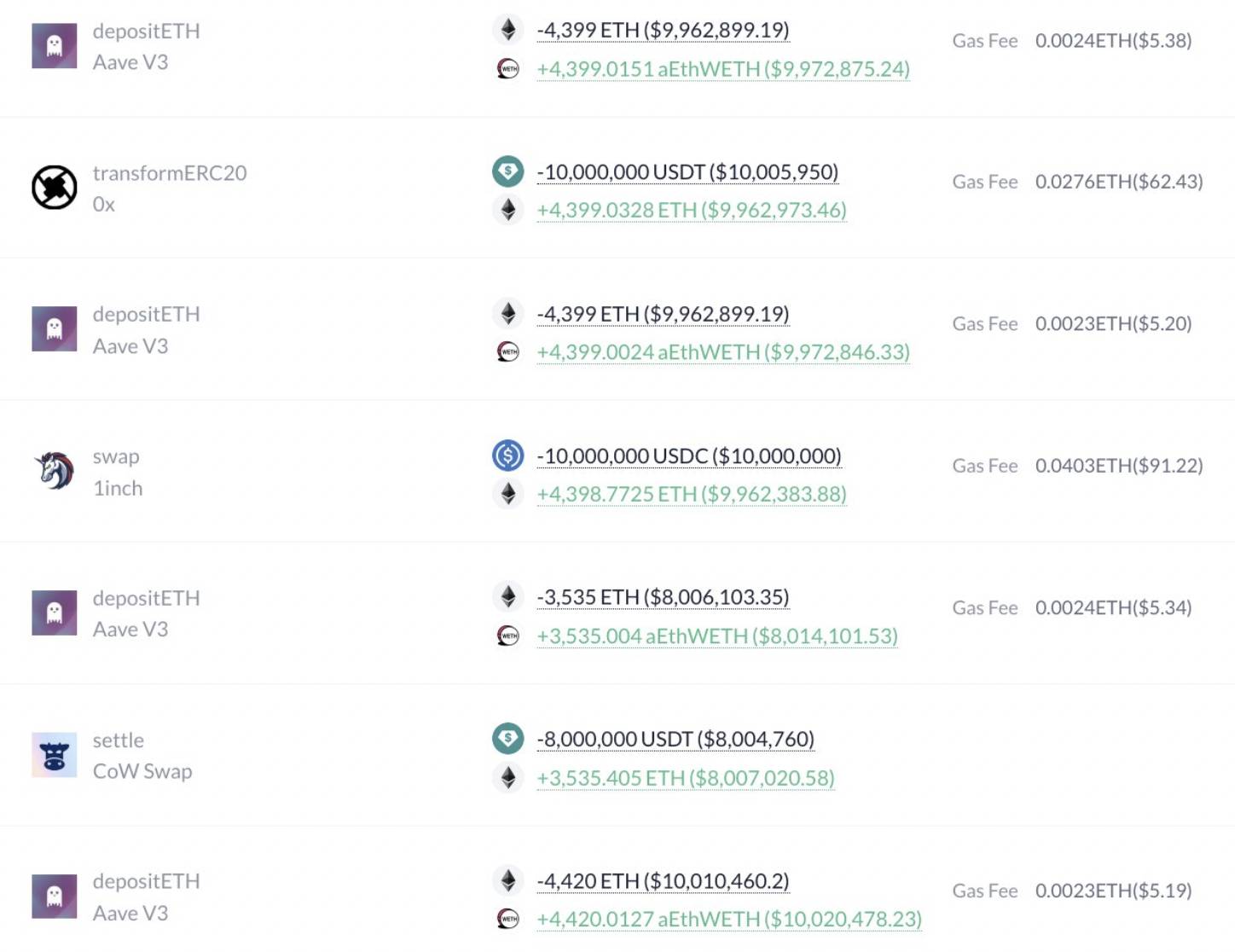Image resolution: width=1235 pixels, height=952 pixels.
Task: Click the Aave ghost icon in bottom row
Action: [55, 897]
